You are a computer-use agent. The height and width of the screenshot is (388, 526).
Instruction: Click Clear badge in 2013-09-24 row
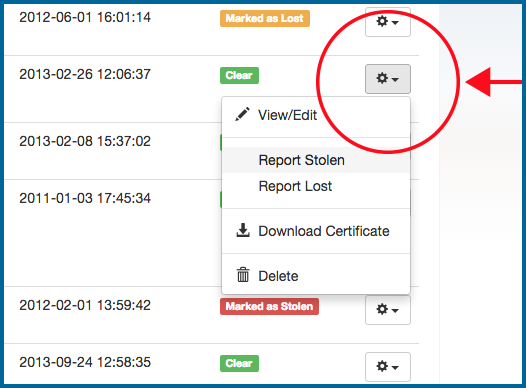tap(239, 364)
